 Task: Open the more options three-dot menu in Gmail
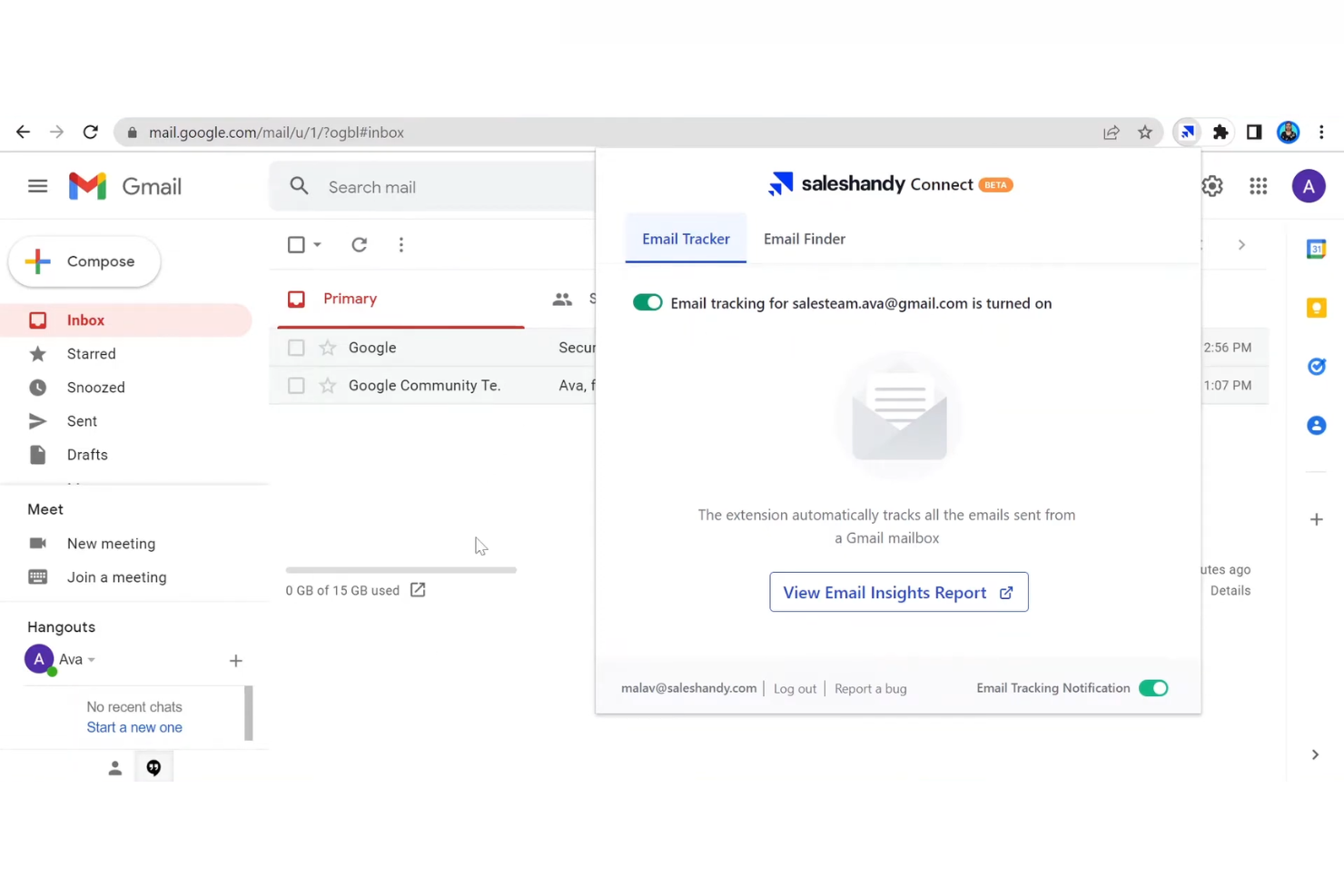pyautogui.click(x=400, y=244)
